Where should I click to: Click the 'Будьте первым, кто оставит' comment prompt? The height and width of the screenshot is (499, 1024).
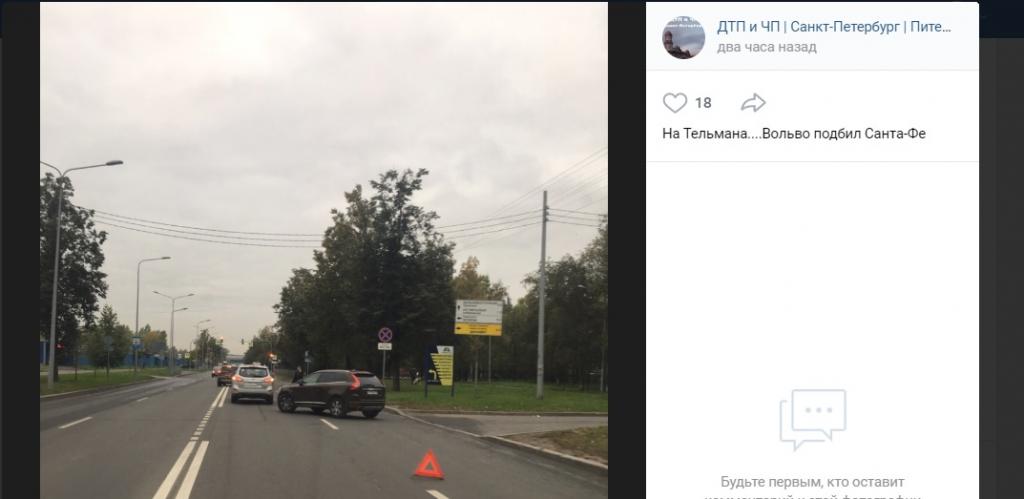click(x=812, y=482)
